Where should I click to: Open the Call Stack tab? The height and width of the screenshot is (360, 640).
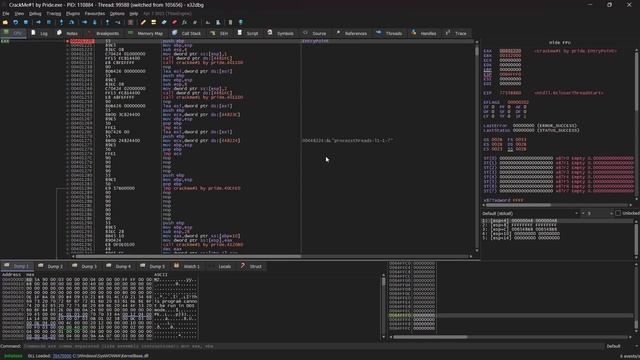coord(187,33)
